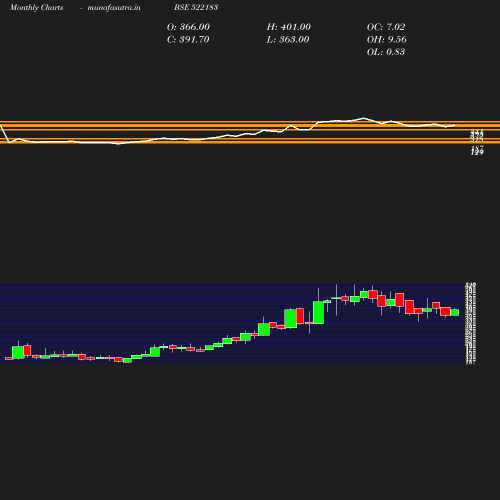The image size is (500, 500).
Task: Select the high price "H: 401.00"
Action: 289,27
